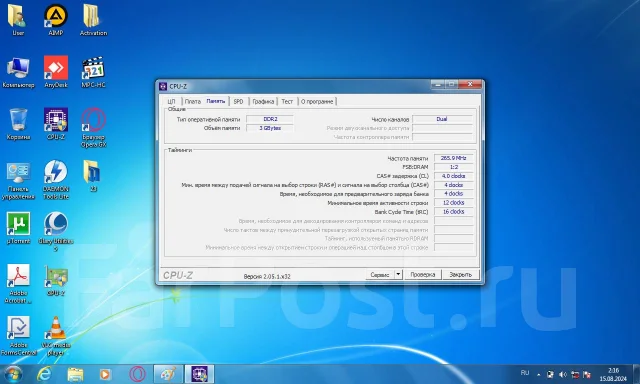Open the taskbar clock and date
The image size is (640, 384).
coord(613,374)
